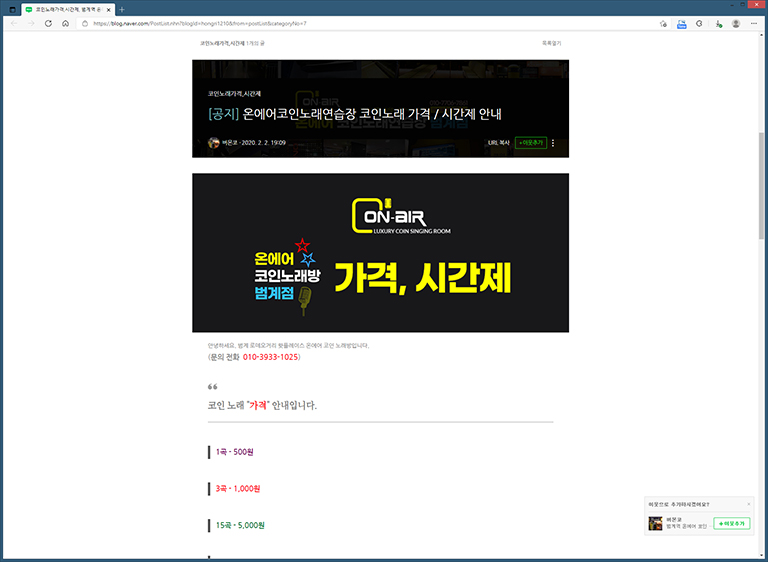Image resolution: width=768 pixels, height=562 pixels.
Task: Open the browser settings ellipsis menu
Action: coord(756,23)
